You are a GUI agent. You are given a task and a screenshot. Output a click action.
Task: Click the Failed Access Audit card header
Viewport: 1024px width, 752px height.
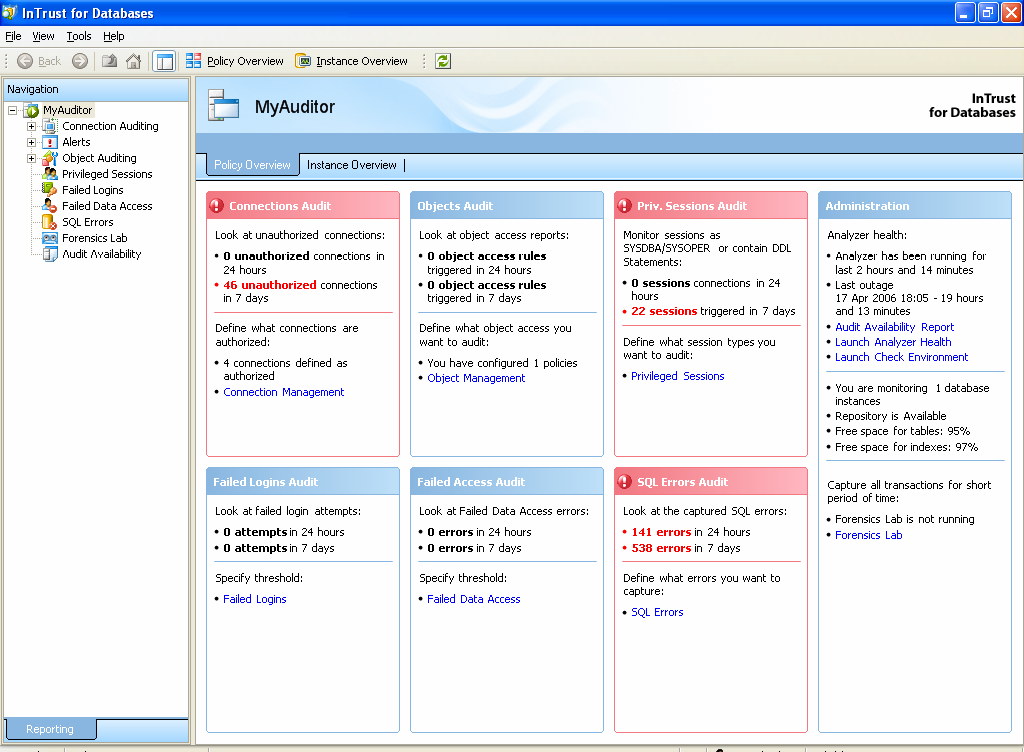point(507,482)
